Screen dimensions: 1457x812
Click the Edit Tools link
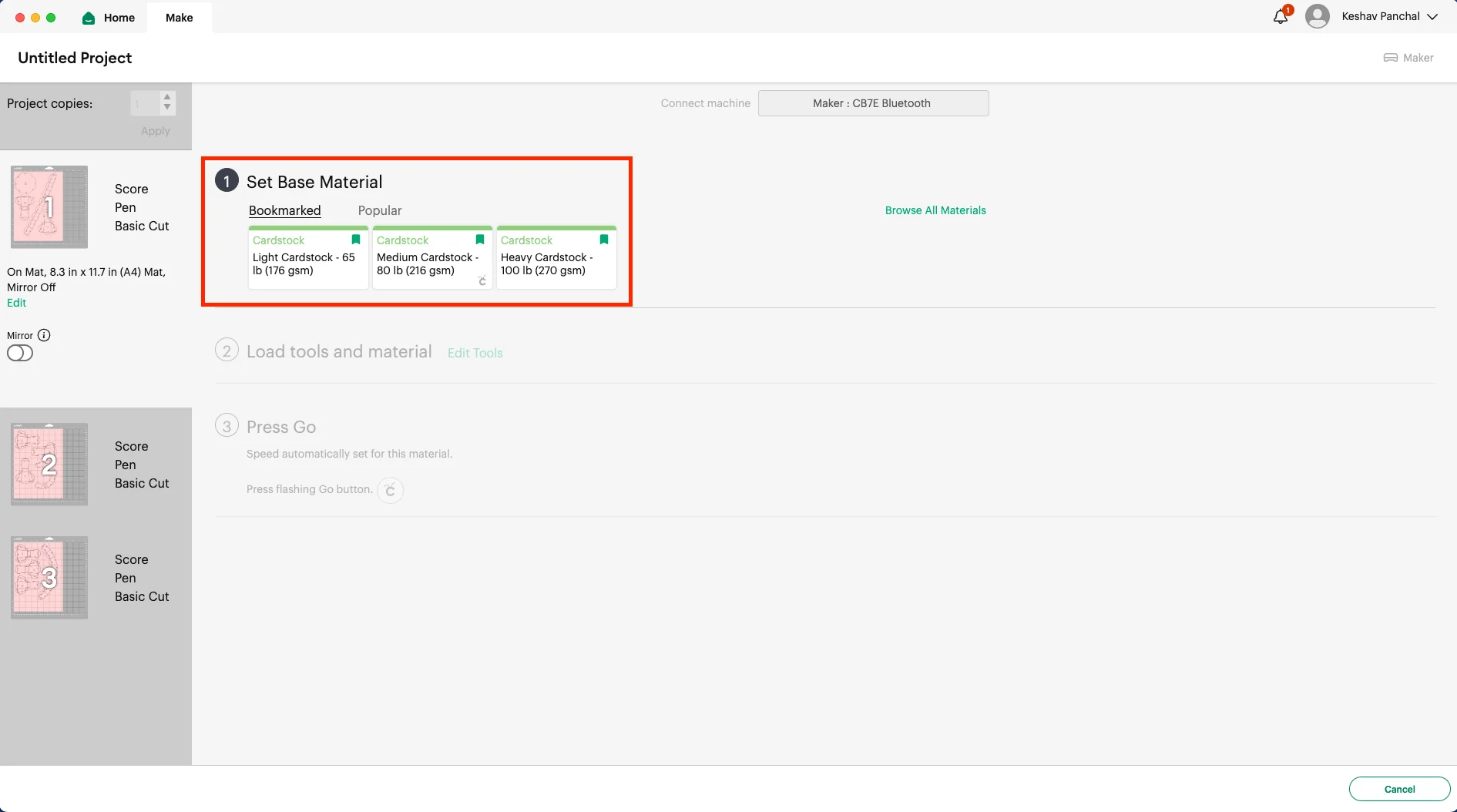[475, 353]
